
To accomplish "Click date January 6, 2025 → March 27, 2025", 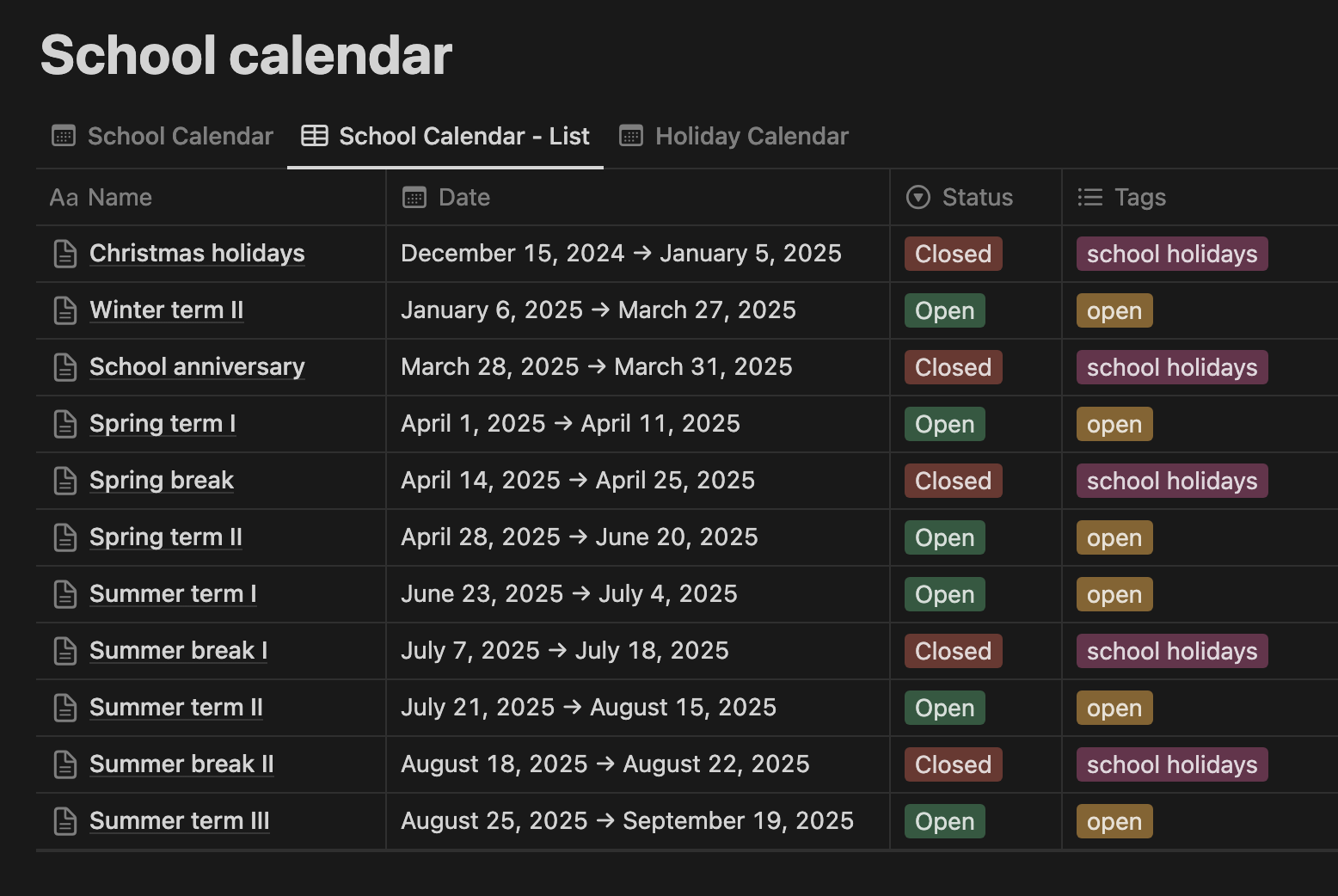I will 598,310.
